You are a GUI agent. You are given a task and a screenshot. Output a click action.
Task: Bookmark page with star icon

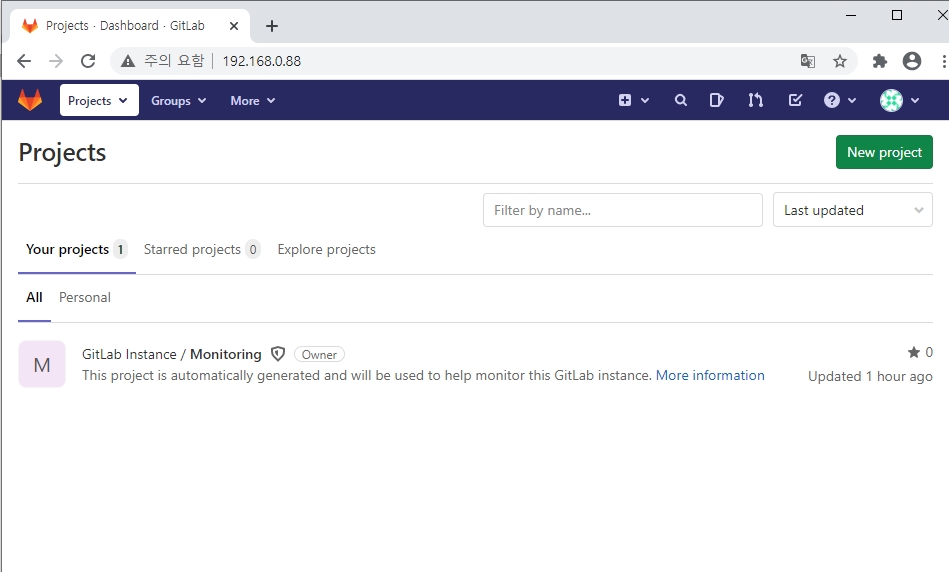coord(839,61)
